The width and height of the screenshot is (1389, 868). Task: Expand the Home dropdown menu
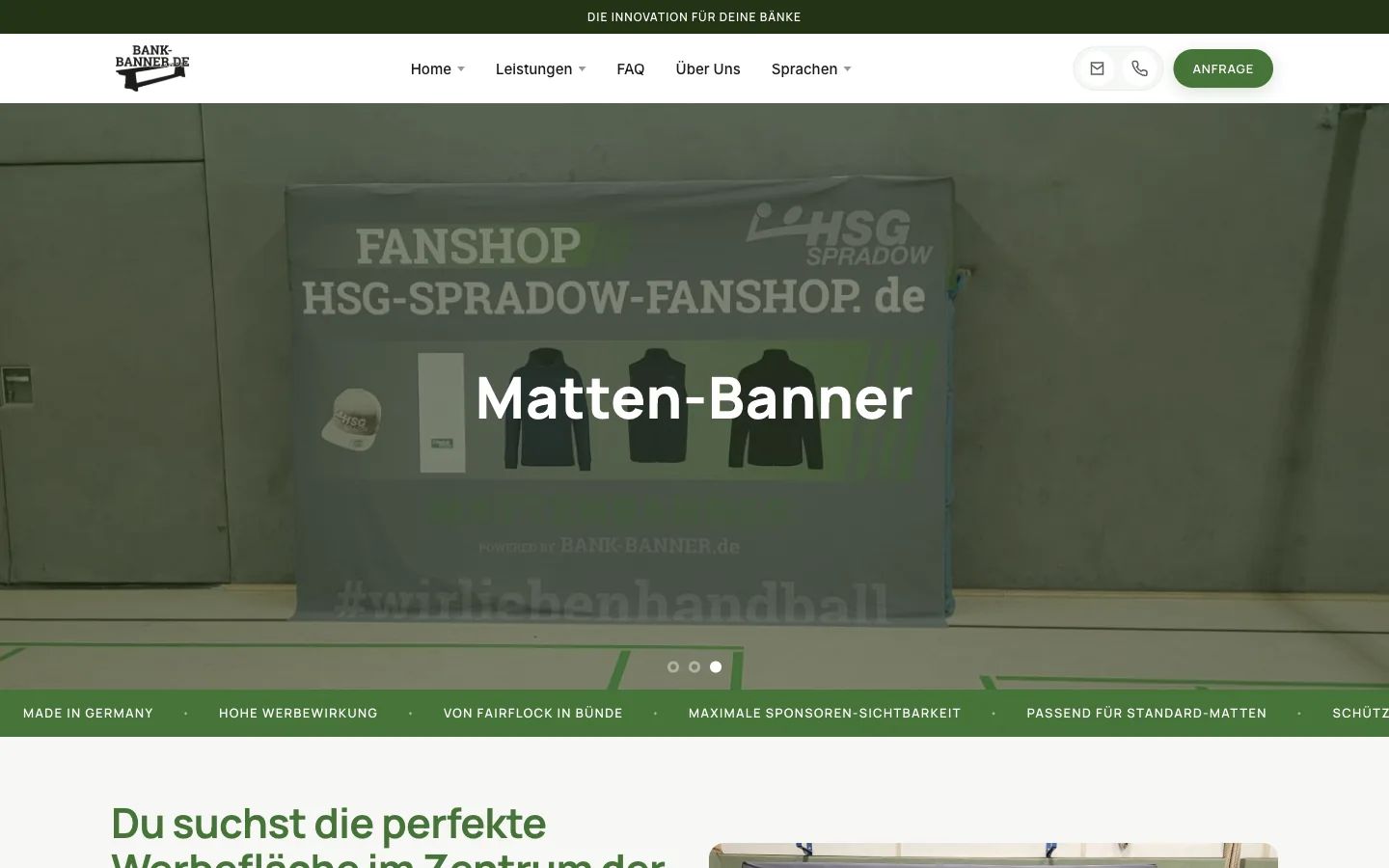[438, 68]
